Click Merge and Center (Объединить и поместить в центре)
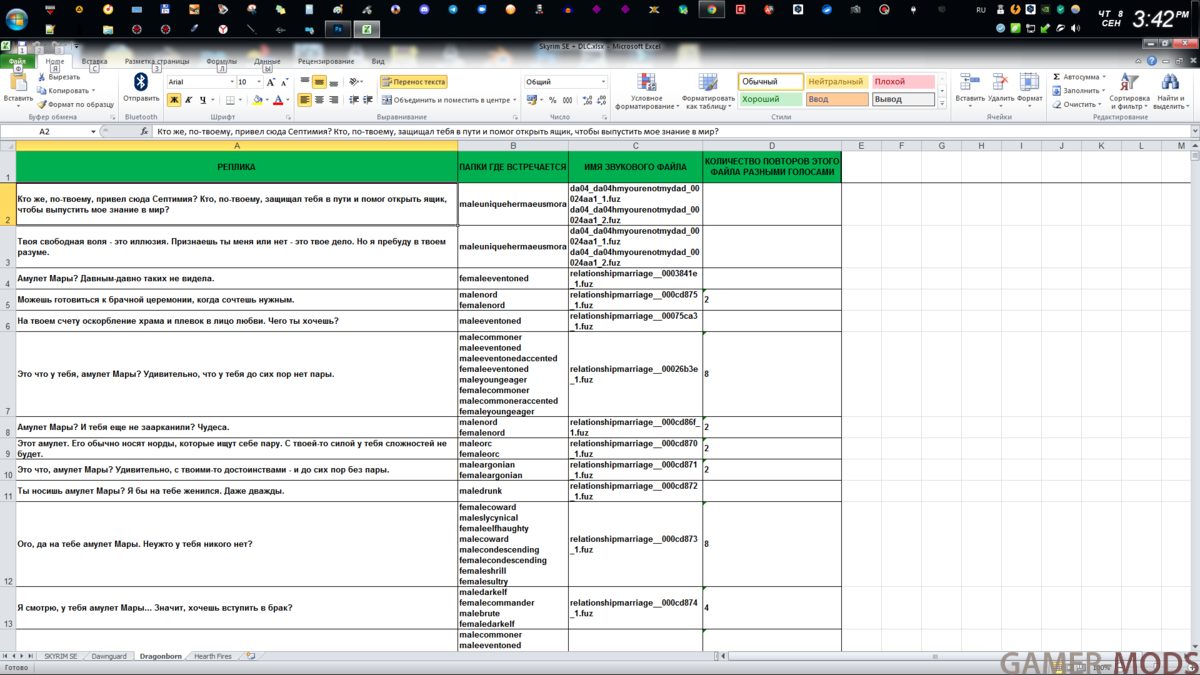1200x675 pixels. tap(446, 100)
